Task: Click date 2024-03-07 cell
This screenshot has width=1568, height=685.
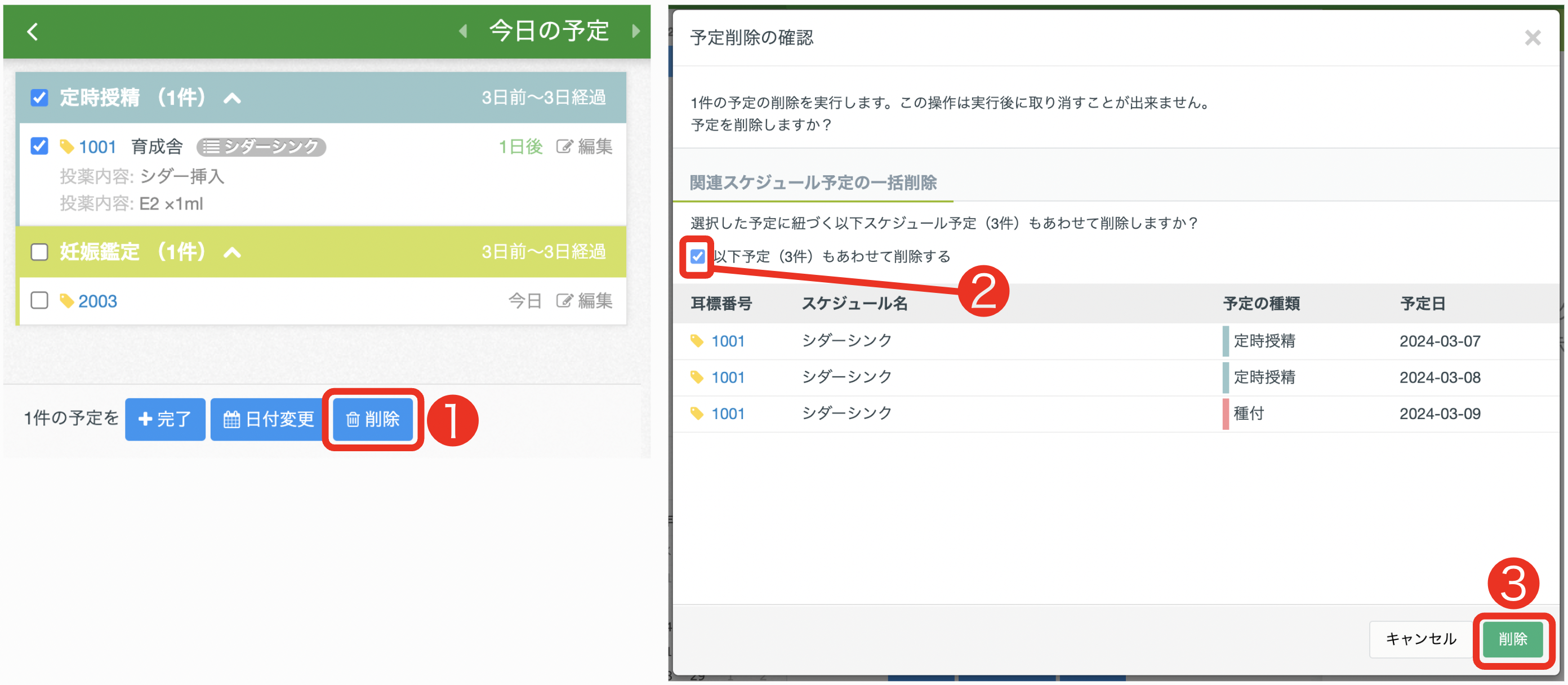Action: (x=1440, y=341)
